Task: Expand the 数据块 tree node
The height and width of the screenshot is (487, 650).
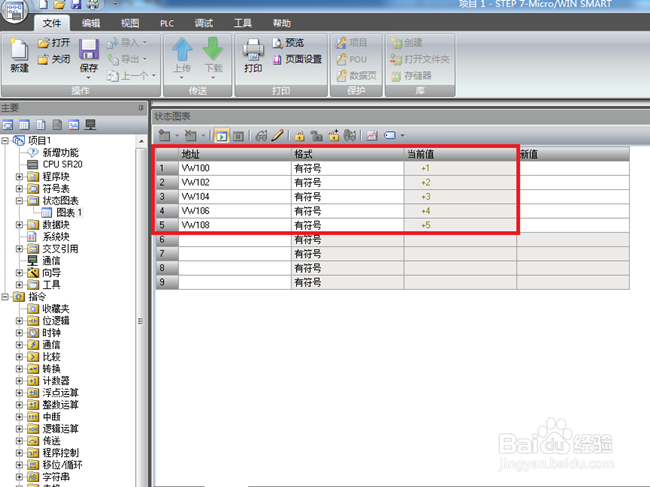Action: tap(19, 225)
